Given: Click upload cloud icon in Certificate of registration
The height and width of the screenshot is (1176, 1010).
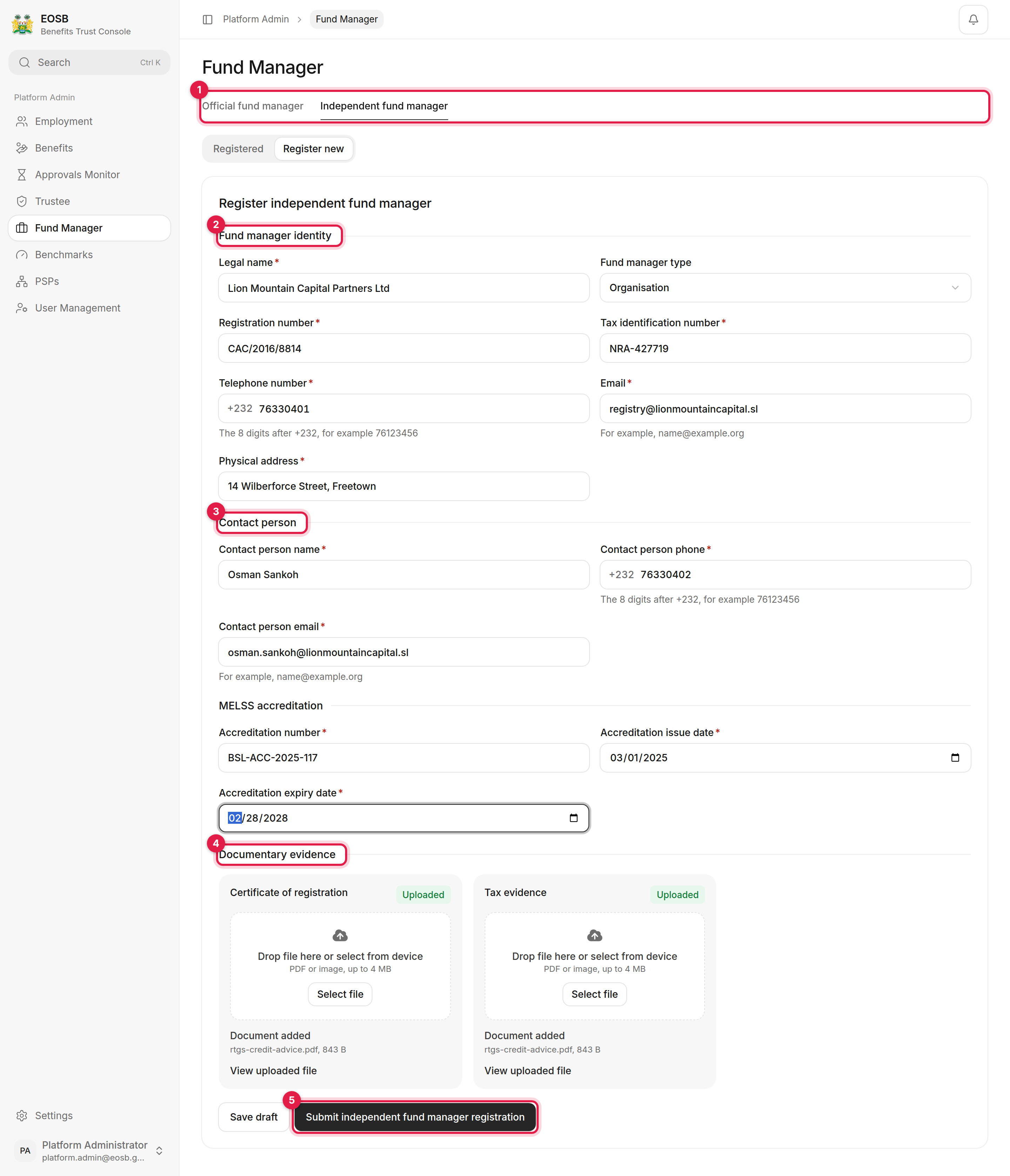Looking at the screenshot, I should (340, 935).
